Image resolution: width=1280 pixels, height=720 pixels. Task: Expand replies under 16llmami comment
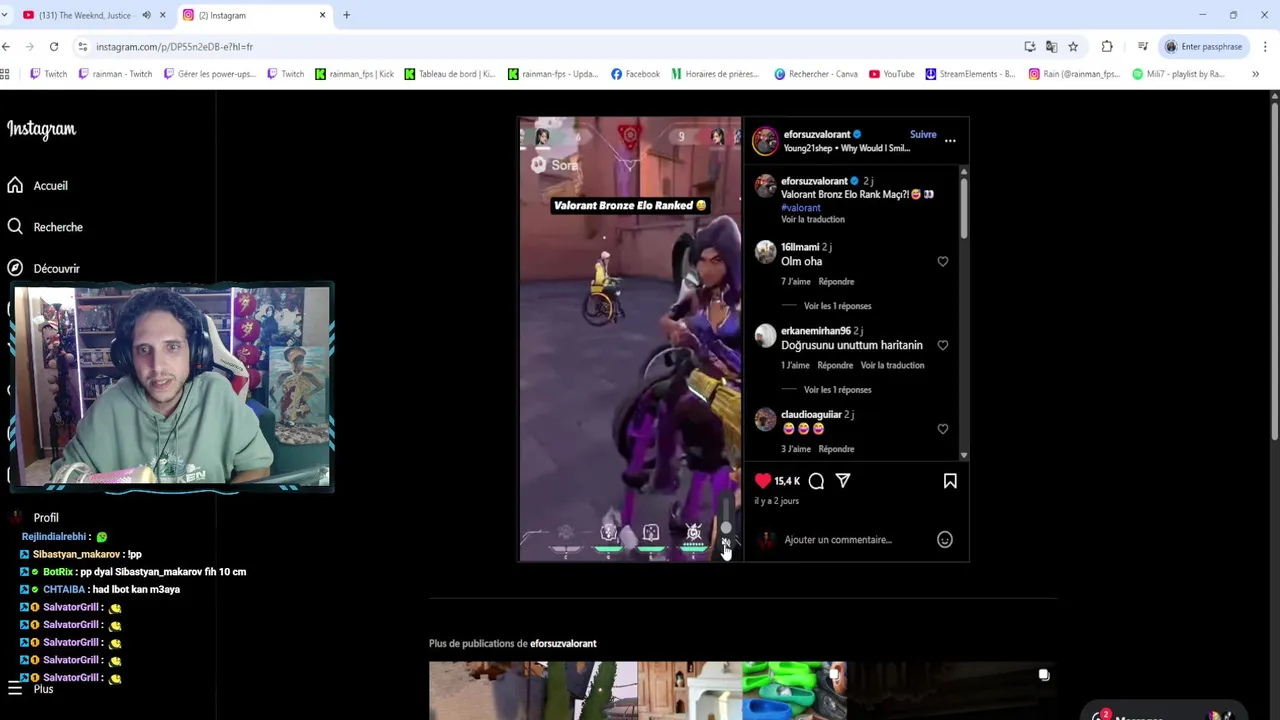tap(838, 306)
